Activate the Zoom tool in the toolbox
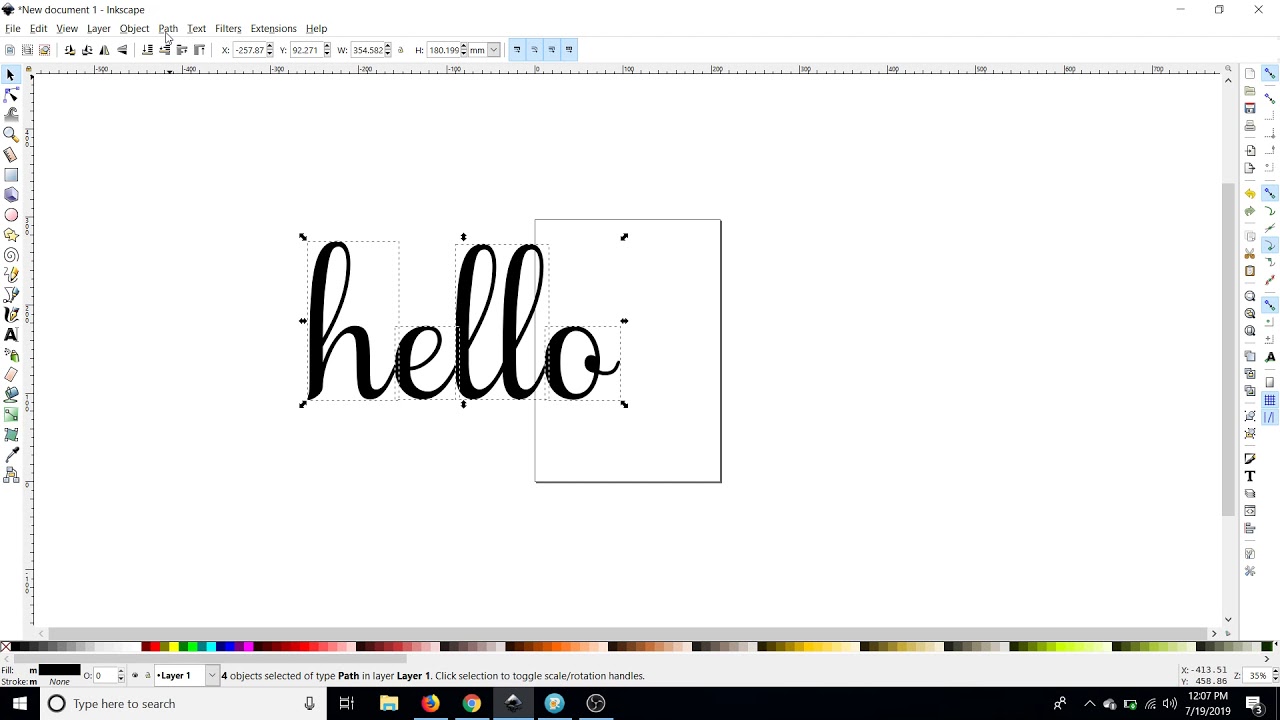 pyautogui.click(x=11, y=135)
